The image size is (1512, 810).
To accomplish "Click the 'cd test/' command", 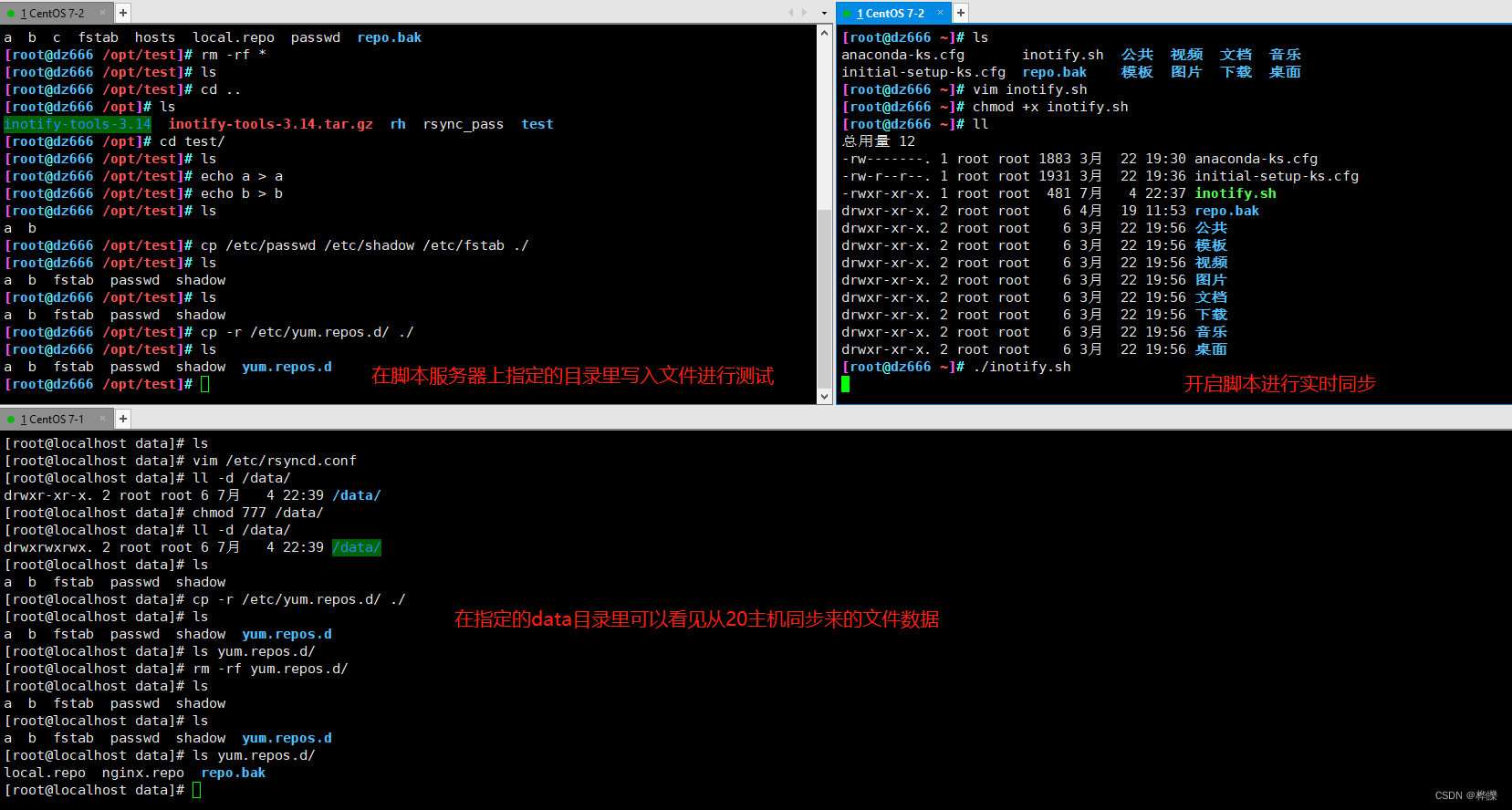I will 192,141.
